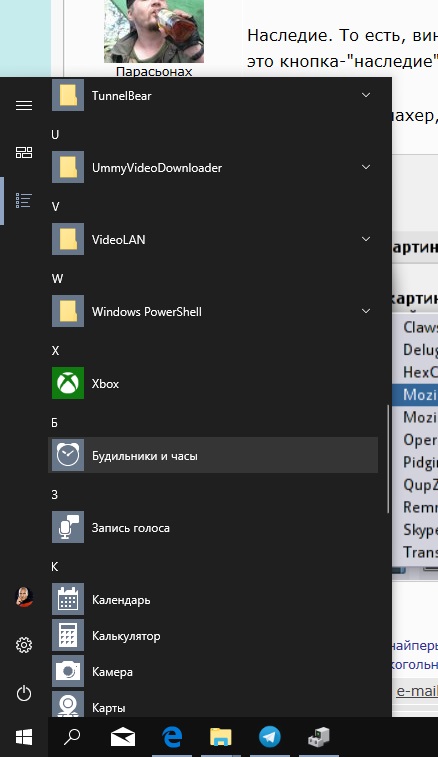
Task: Open the Будильники и часы clock icon
Action: click(x=68, y=455)
